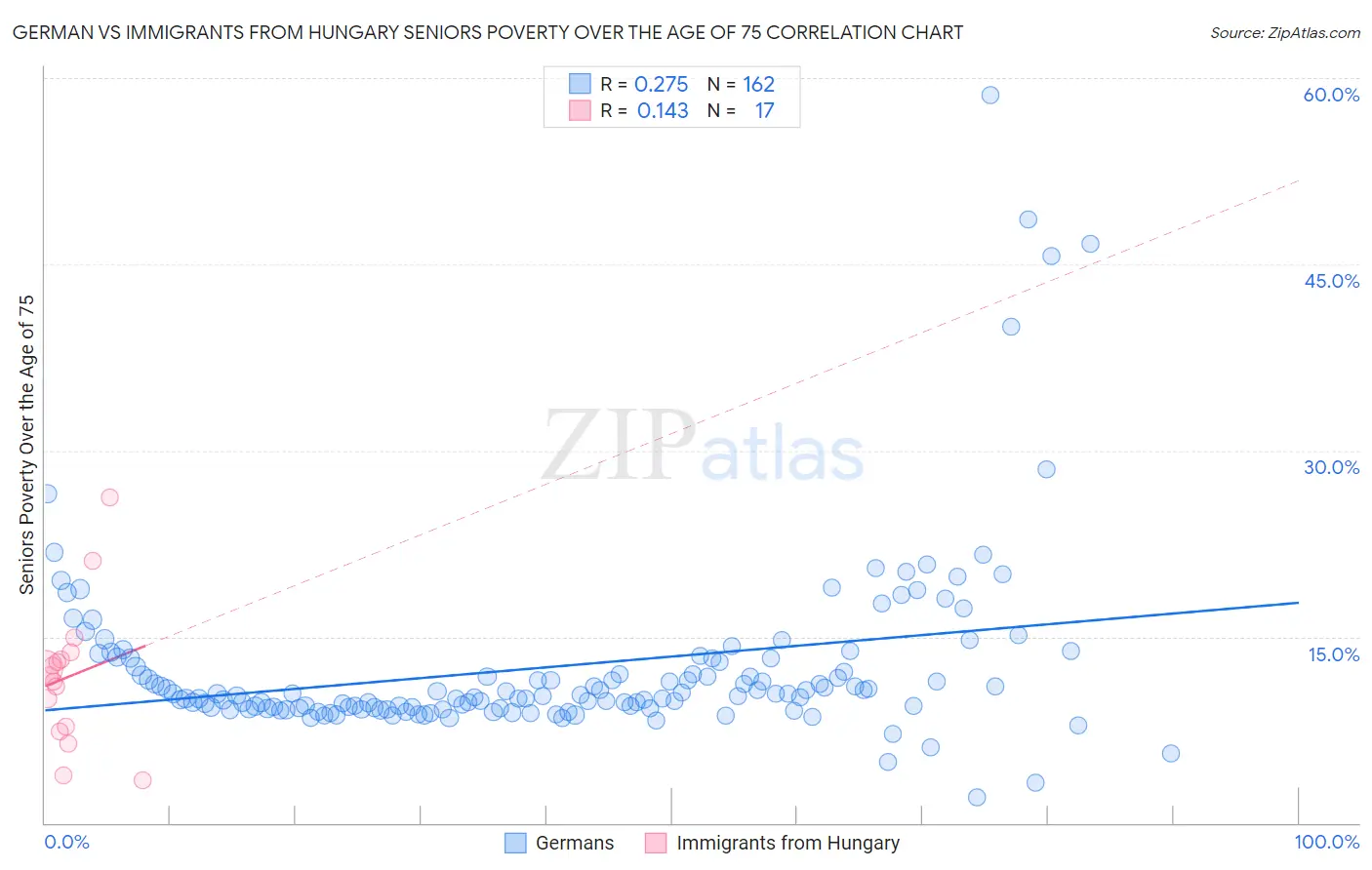Click the chart title text

click(488, 32)
